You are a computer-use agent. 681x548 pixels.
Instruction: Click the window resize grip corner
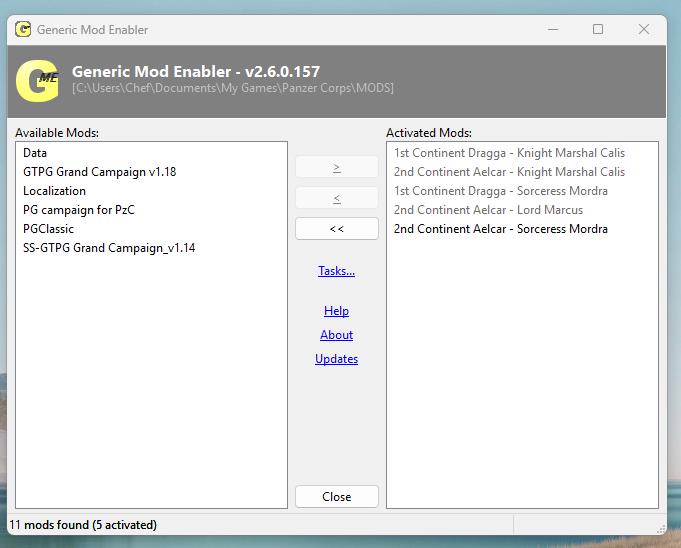[x=661, y=529]
